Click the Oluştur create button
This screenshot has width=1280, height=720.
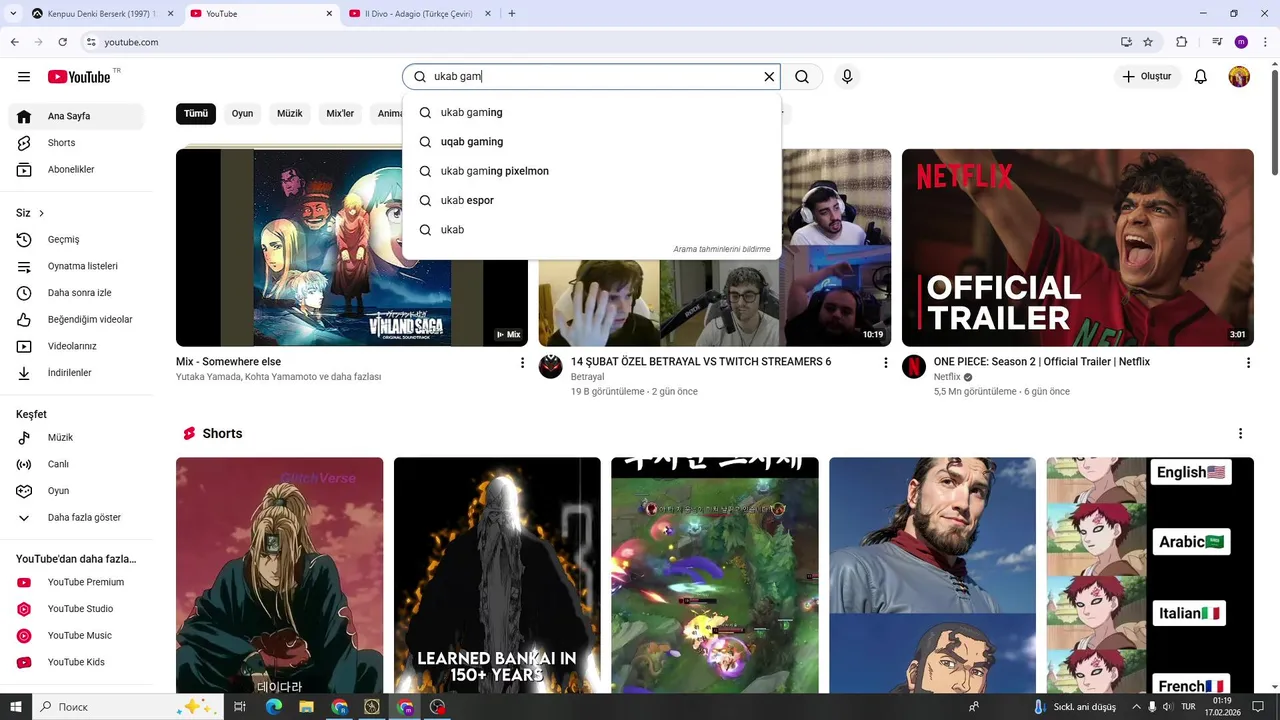click(1147, 77)
